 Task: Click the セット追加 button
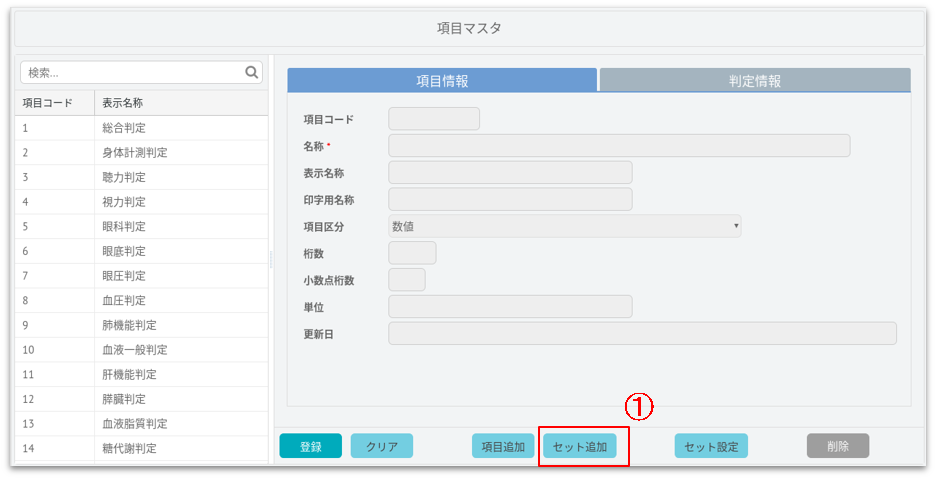click(580, 446)
